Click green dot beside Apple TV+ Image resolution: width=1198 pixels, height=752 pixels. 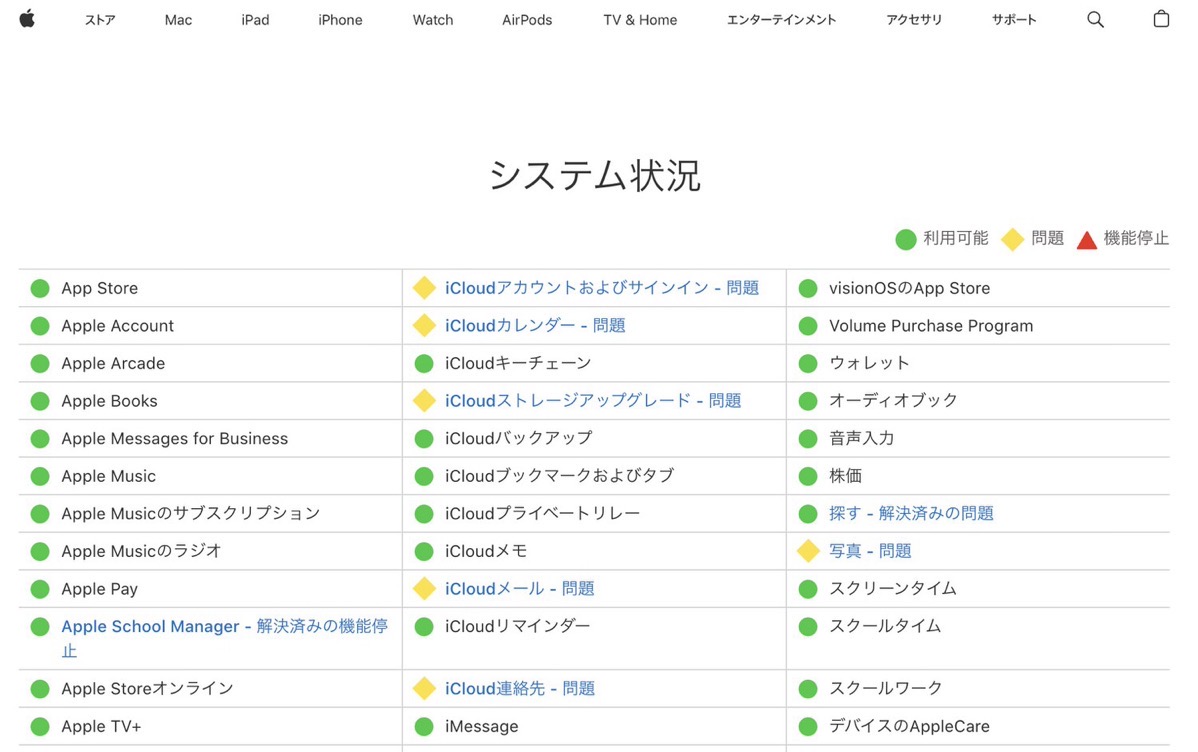[40, 726]
